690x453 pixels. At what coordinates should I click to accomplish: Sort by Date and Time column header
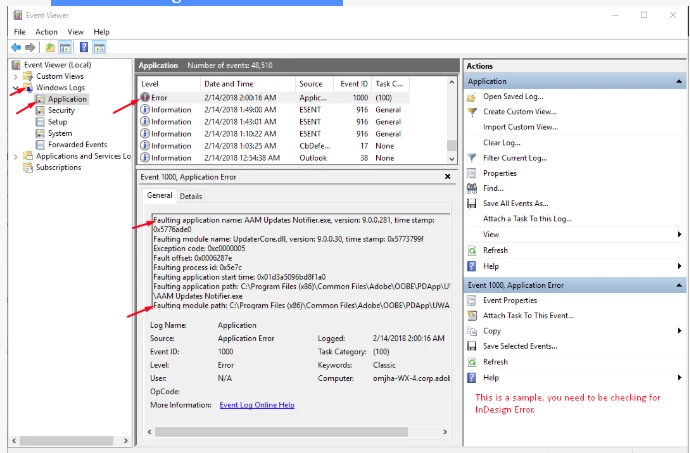[x=248, y=84]
